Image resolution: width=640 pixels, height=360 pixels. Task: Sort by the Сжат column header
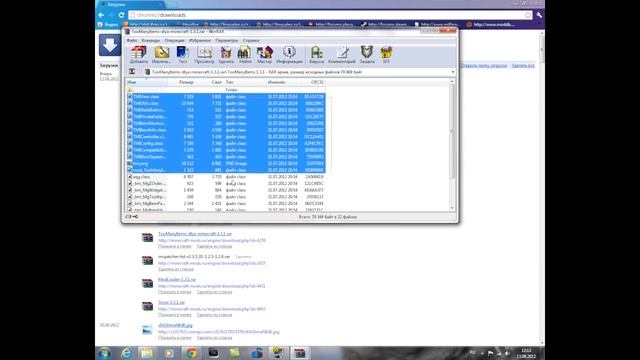pyautogui.click(x=209, y=82)
